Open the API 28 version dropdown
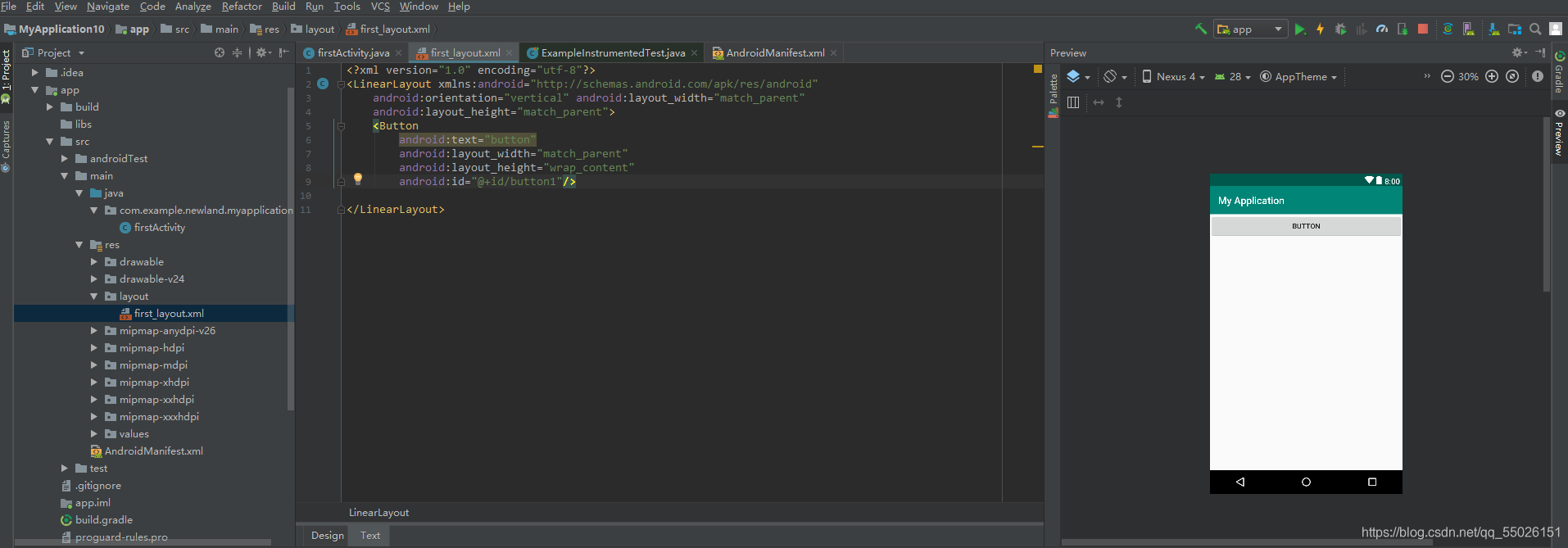Viewport: 1568px width, 548px height. [x=1233, y=76]
